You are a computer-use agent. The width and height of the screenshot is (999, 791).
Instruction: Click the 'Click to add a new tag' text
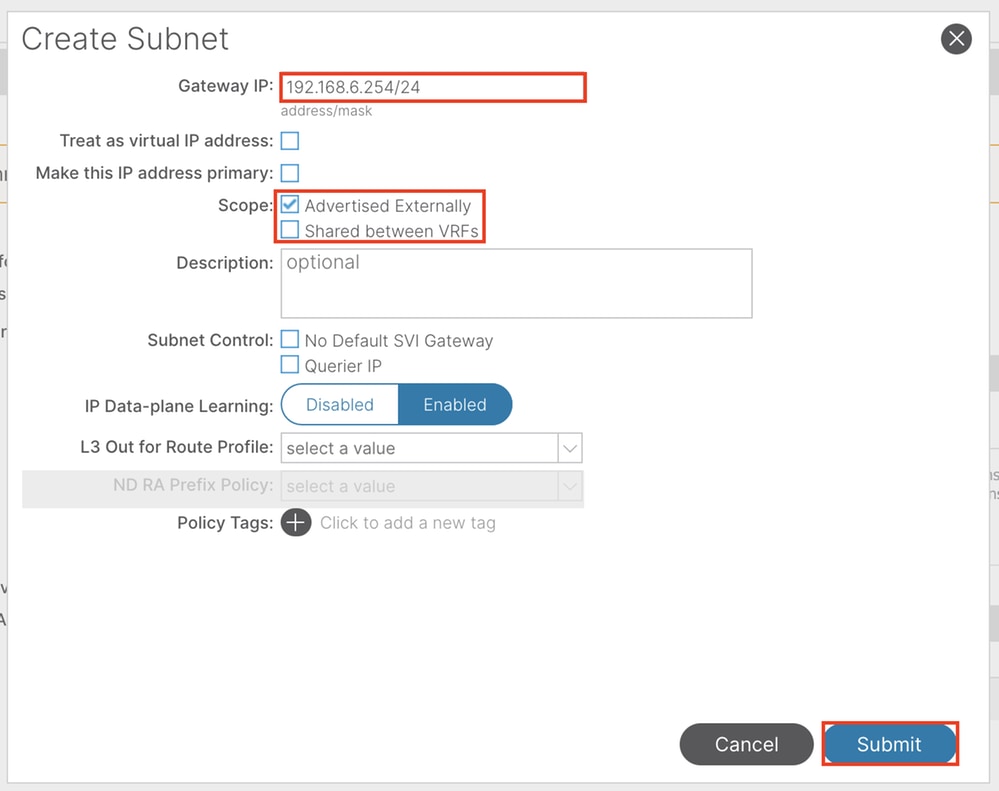[x=408, y=523]
